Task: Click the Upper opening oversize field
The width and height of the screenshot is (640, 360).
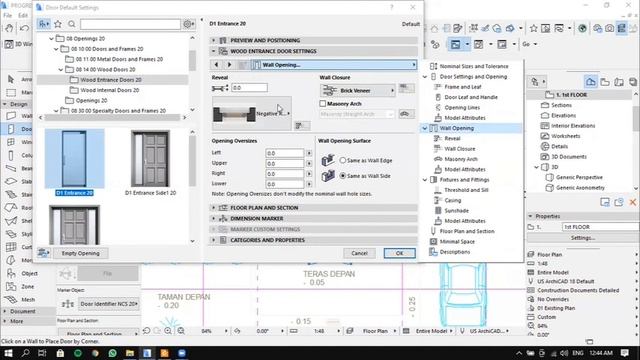Action: pos(284,163)
